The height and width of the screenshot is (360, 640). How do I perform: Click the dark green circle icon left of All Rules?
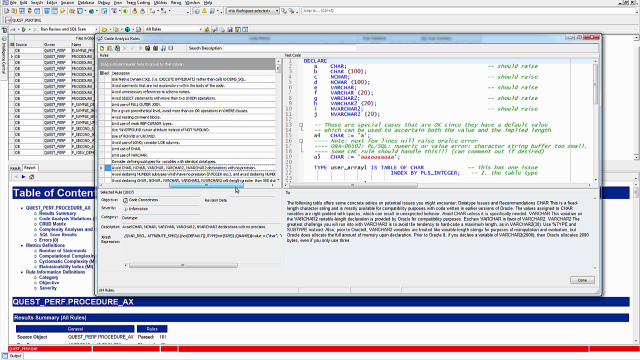pyautogui.click(x=127, y=29)
